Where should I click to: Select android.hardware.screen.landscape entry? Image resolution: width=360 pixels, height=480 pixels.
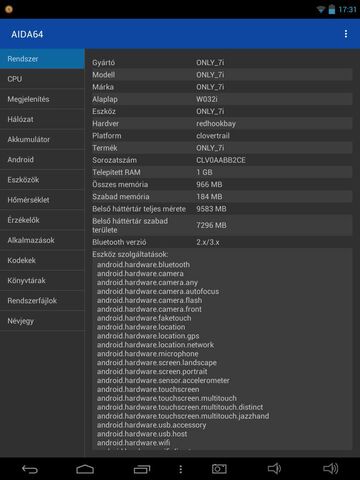point(157,363)
